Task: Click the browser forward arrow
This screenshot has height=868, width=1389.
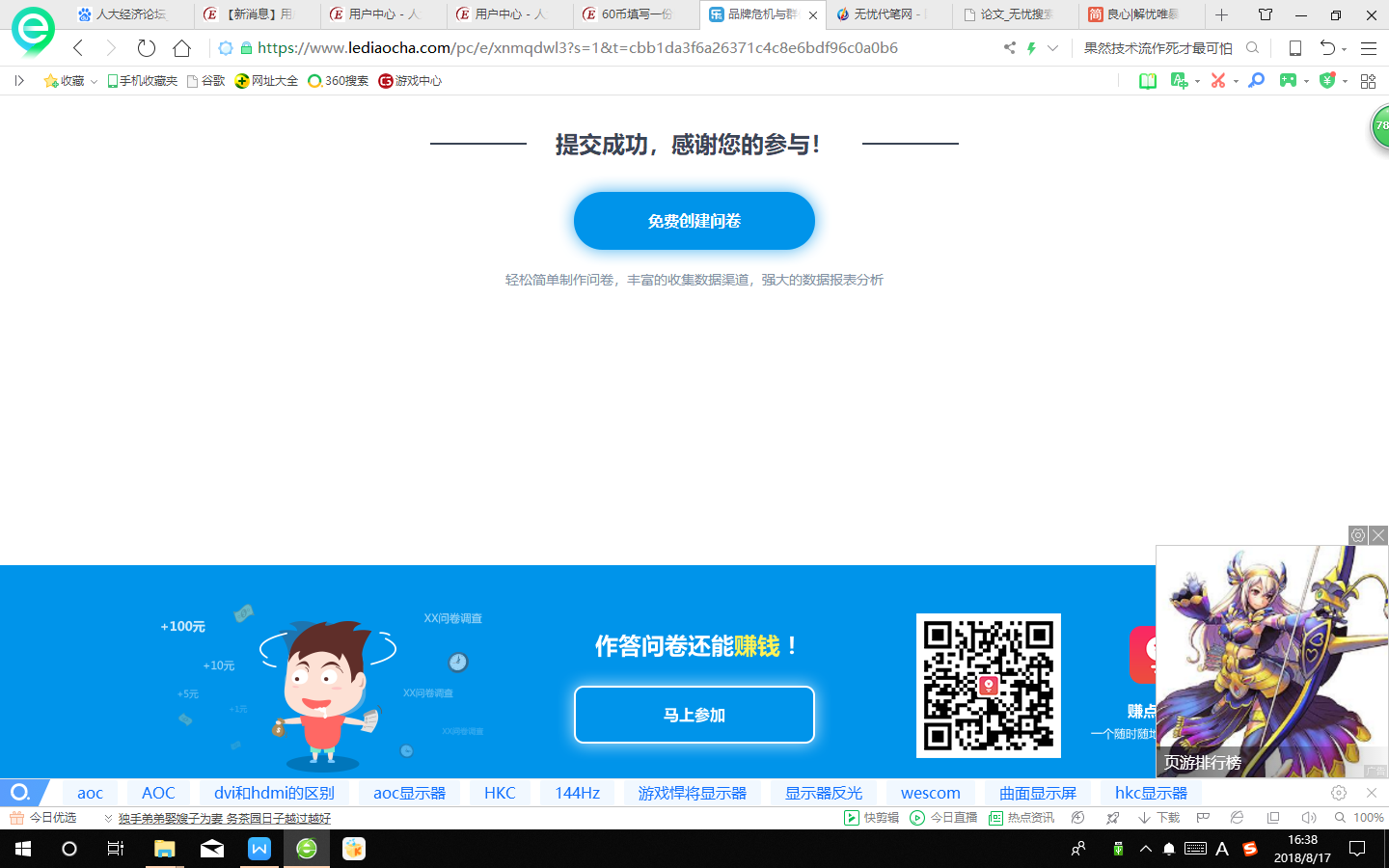Action: (111, 48)
